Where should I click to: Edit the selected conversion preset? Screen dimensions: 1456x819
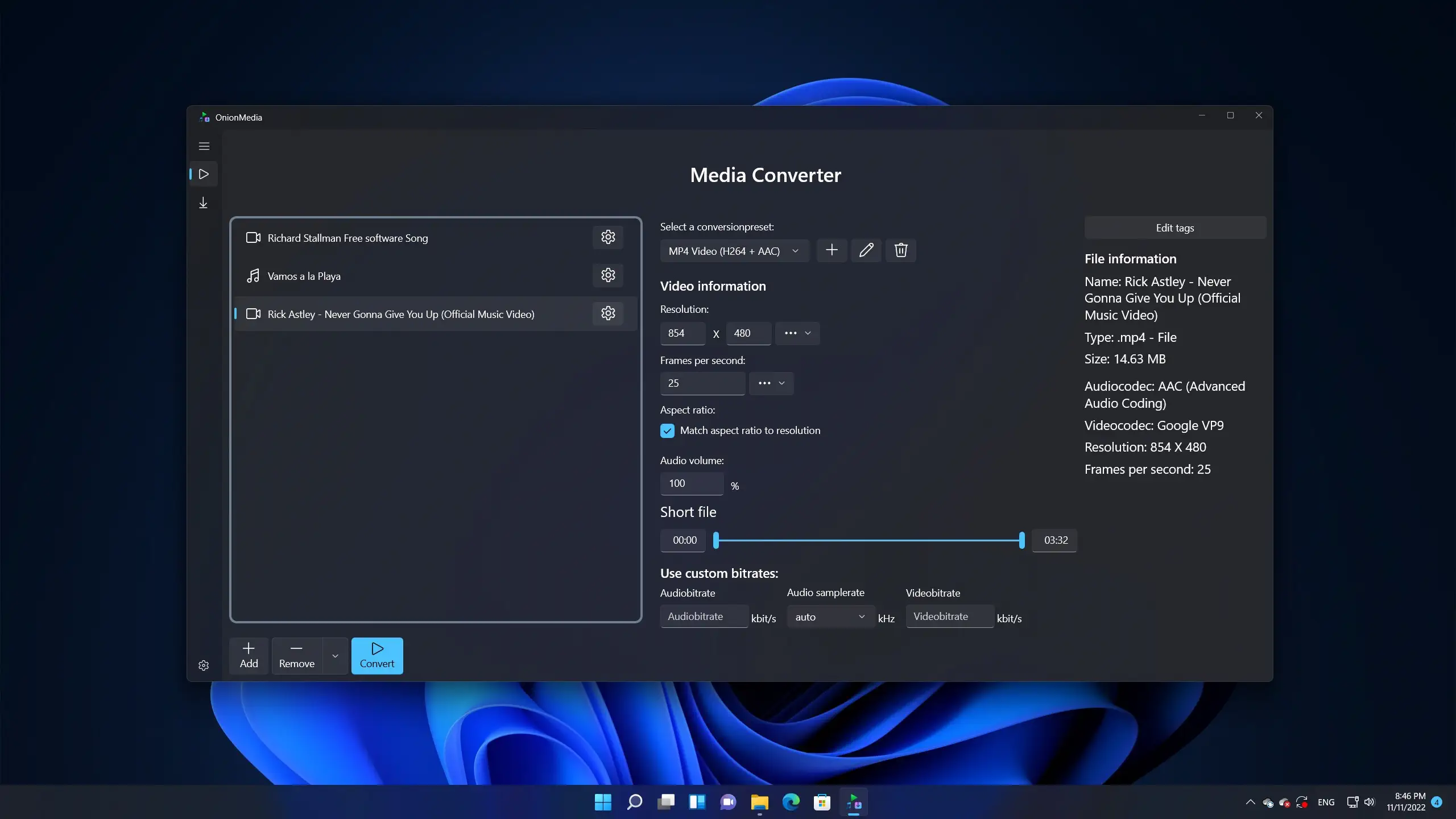point(866,250)
